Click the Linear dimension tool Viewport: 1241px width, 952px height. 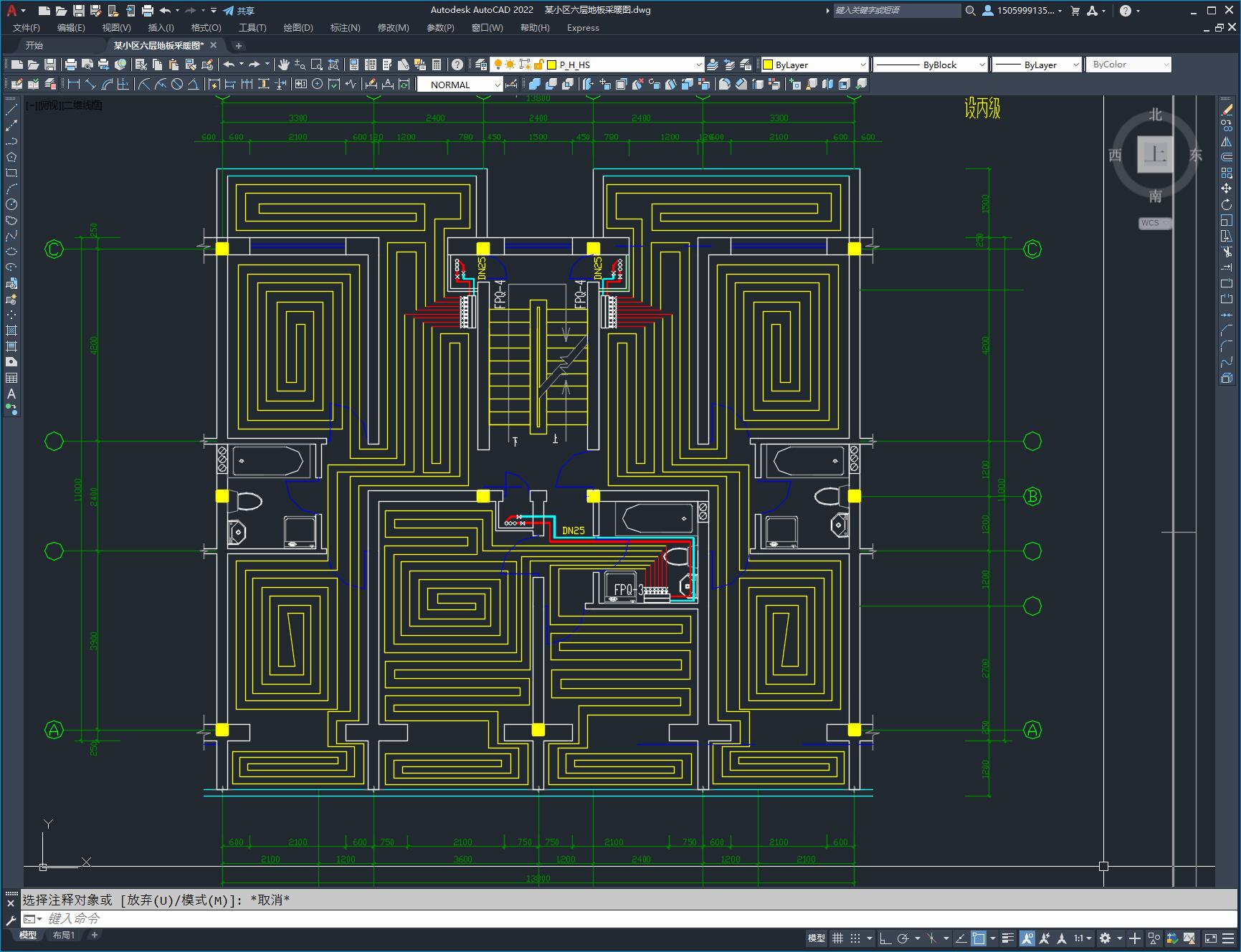tap(73, 85)
